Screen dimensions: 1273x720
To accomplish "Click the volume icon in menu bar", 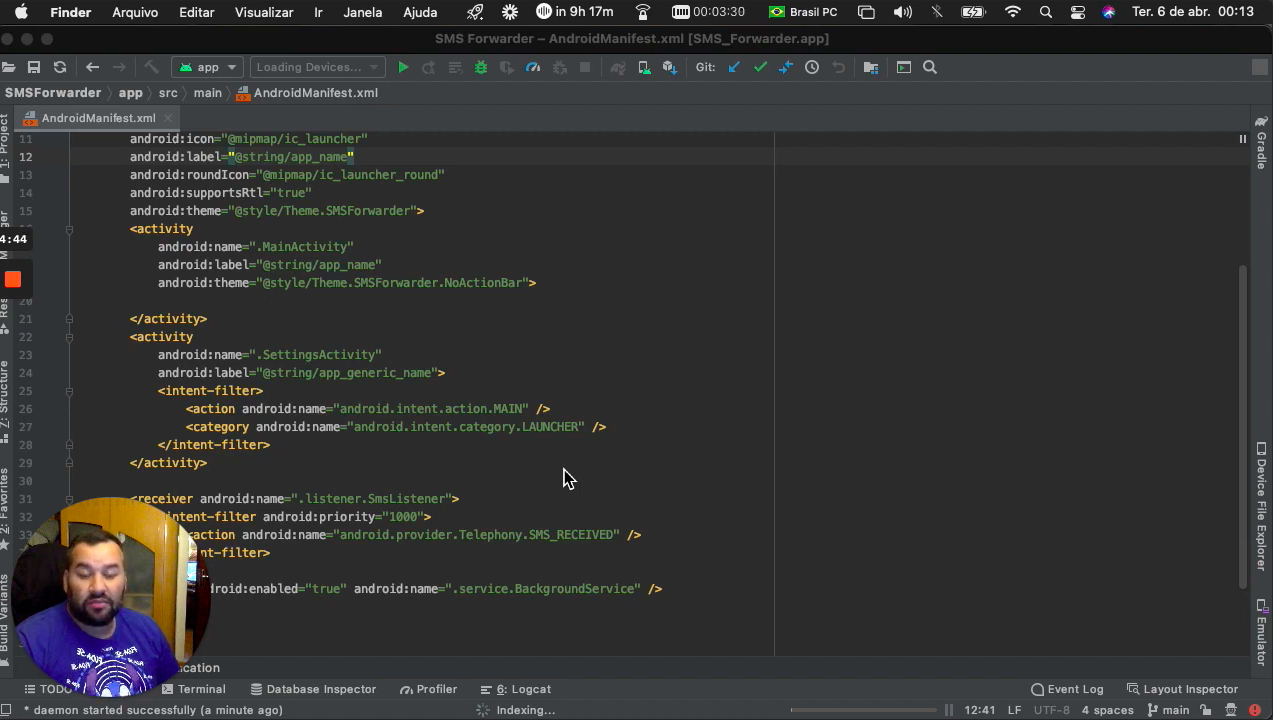I will [x=903, y=12].
